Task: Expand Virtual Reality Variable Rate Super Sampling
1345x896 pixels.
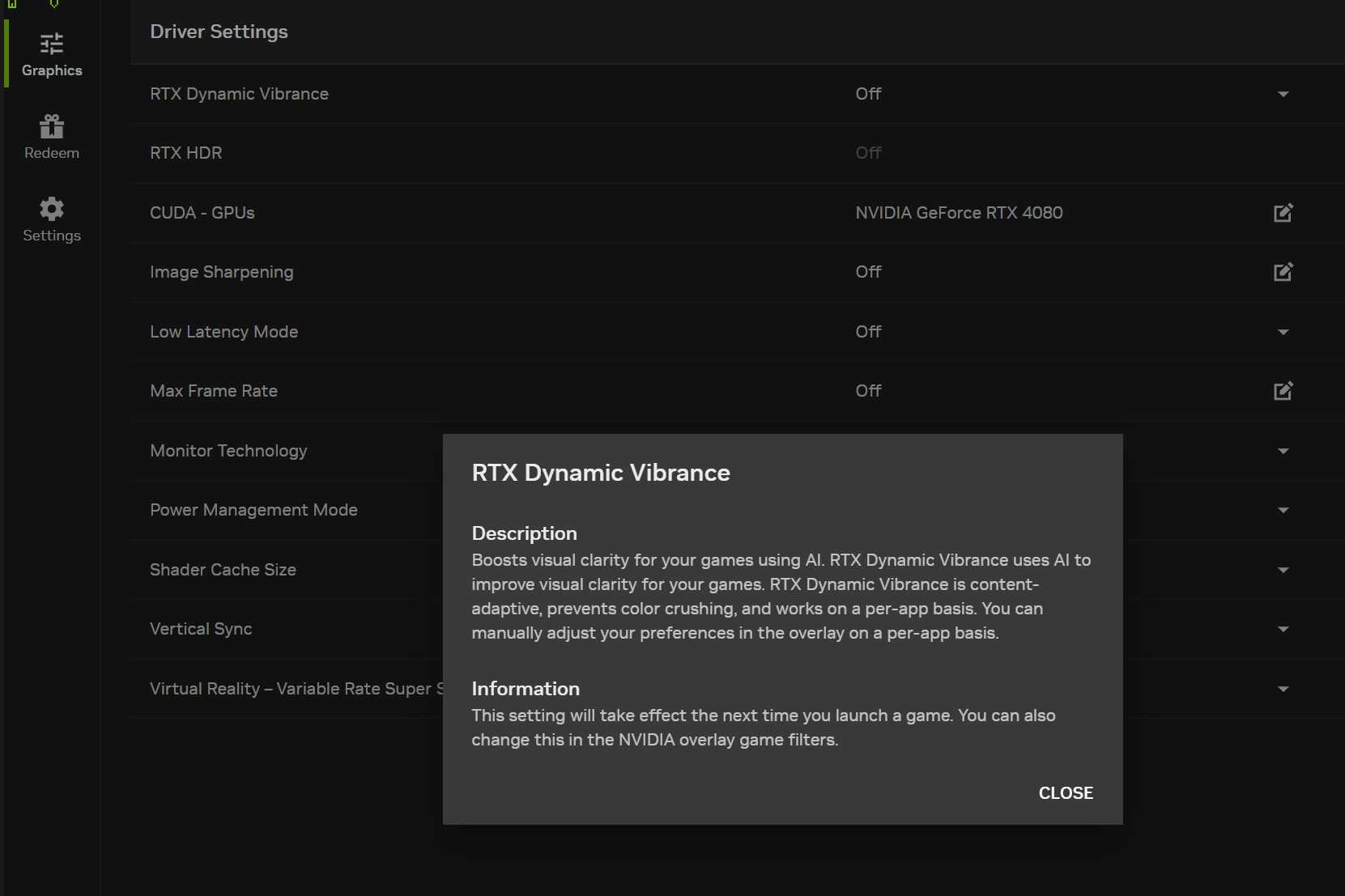Action: [x=1283, y=689]
